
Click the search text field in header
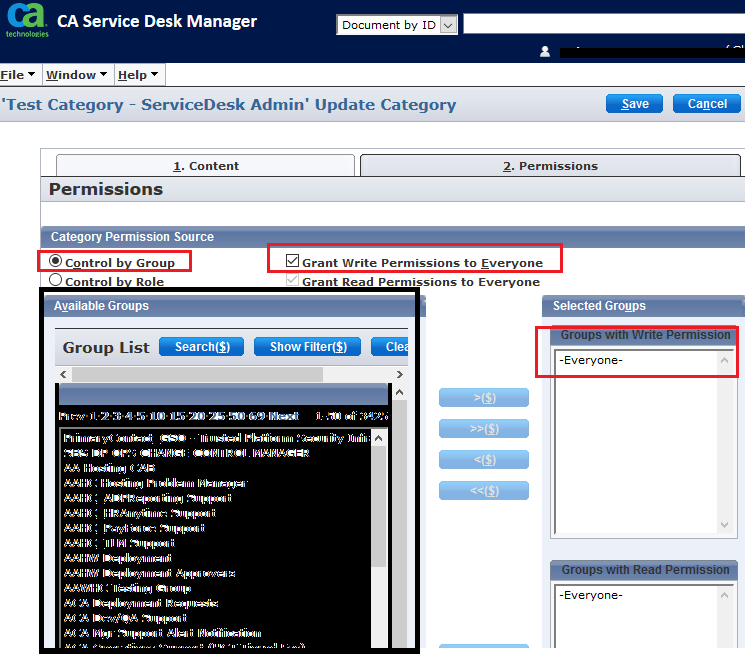point(604,24)
